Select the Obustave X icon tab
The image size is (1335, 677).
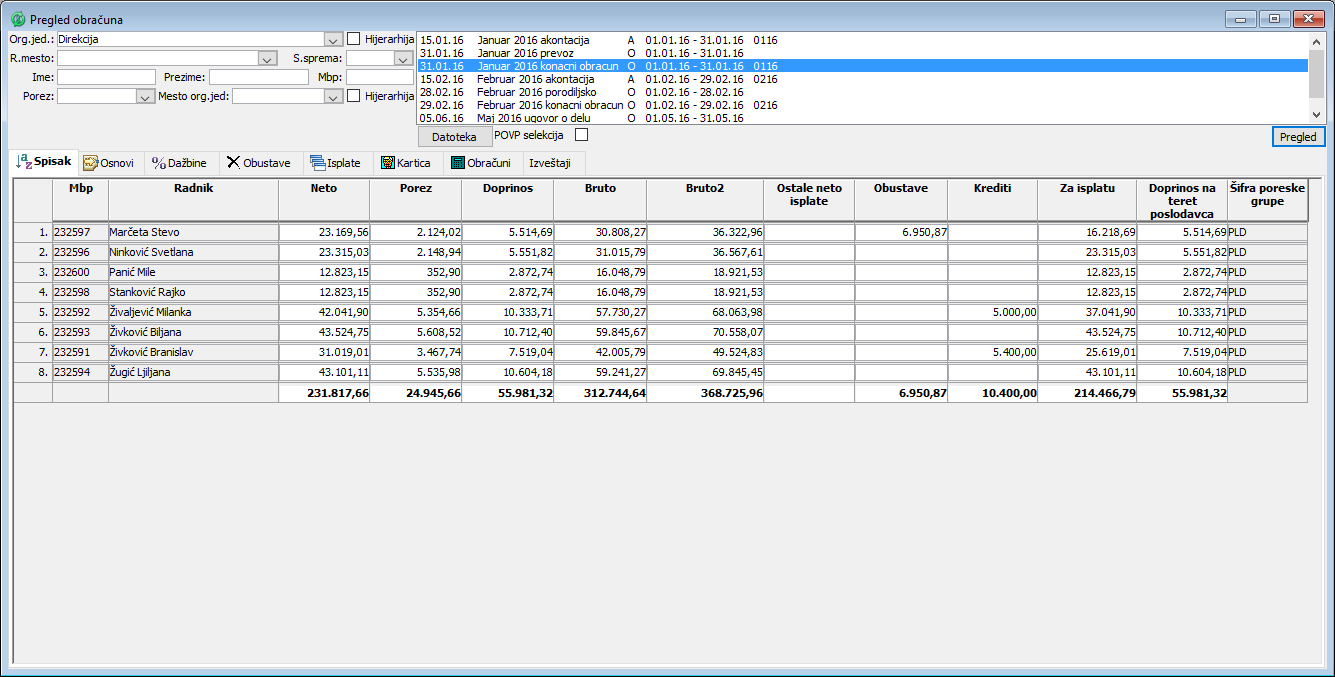233,163
